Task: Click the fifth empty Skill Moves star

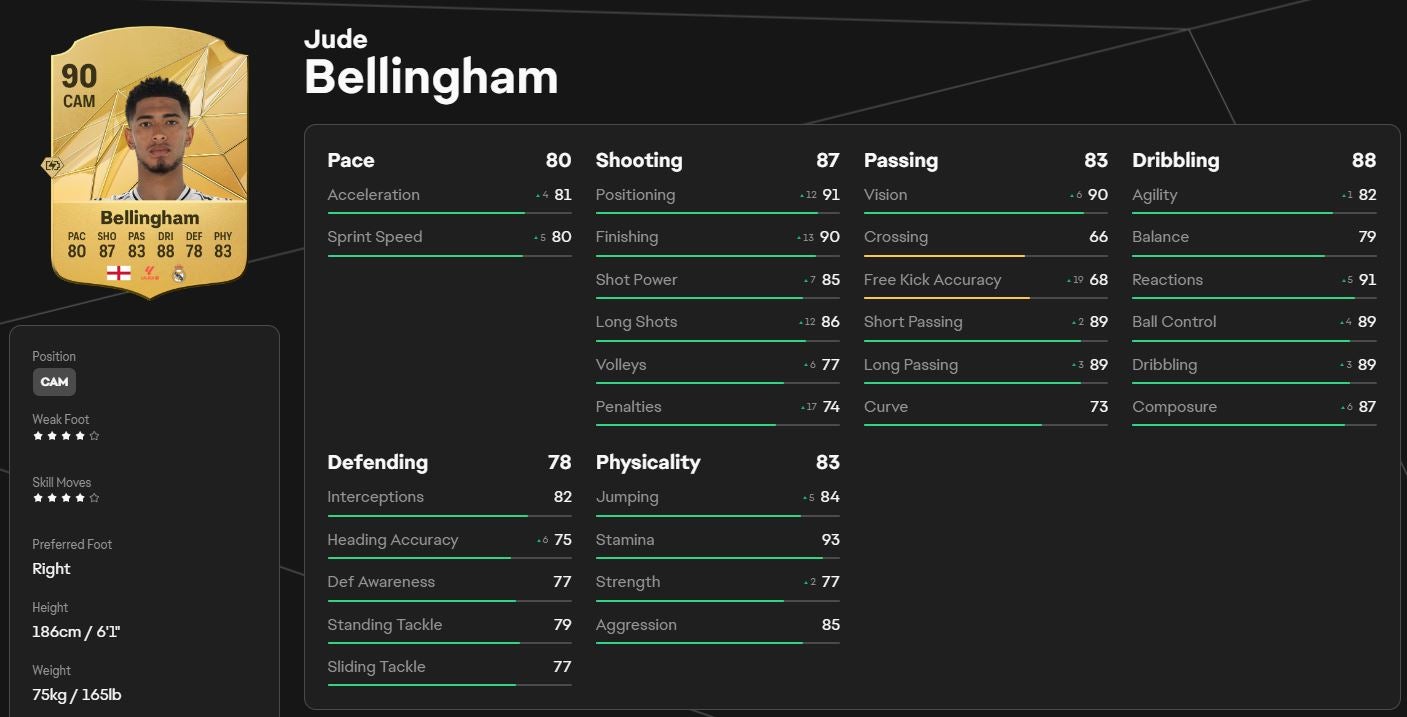Action: pyautogui.click(x=95, y=498)
